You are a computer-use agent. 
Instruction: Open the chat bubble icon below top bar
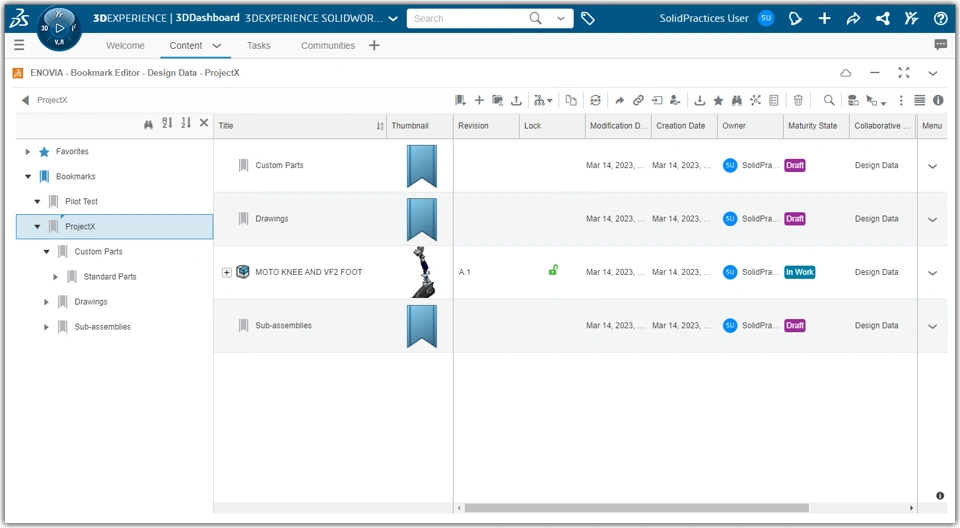click(940, 44)
